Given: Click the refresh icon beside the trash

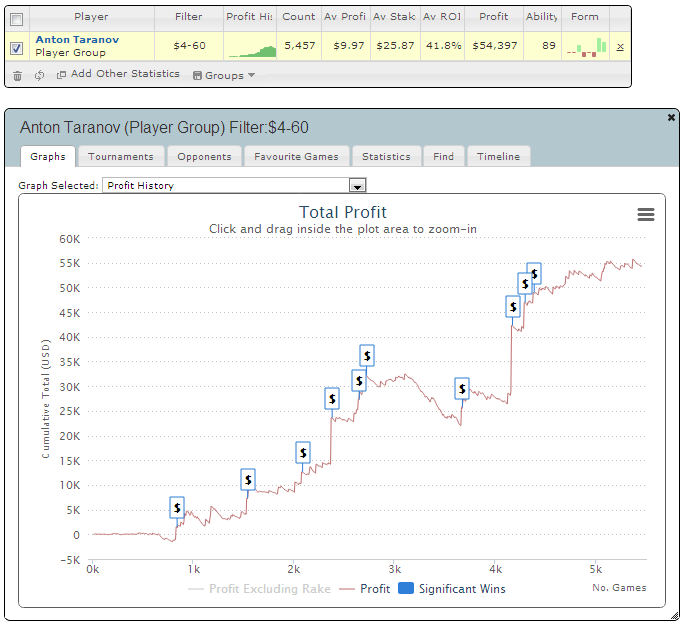Looking at the screenshot, I should [x=39, y=75].
